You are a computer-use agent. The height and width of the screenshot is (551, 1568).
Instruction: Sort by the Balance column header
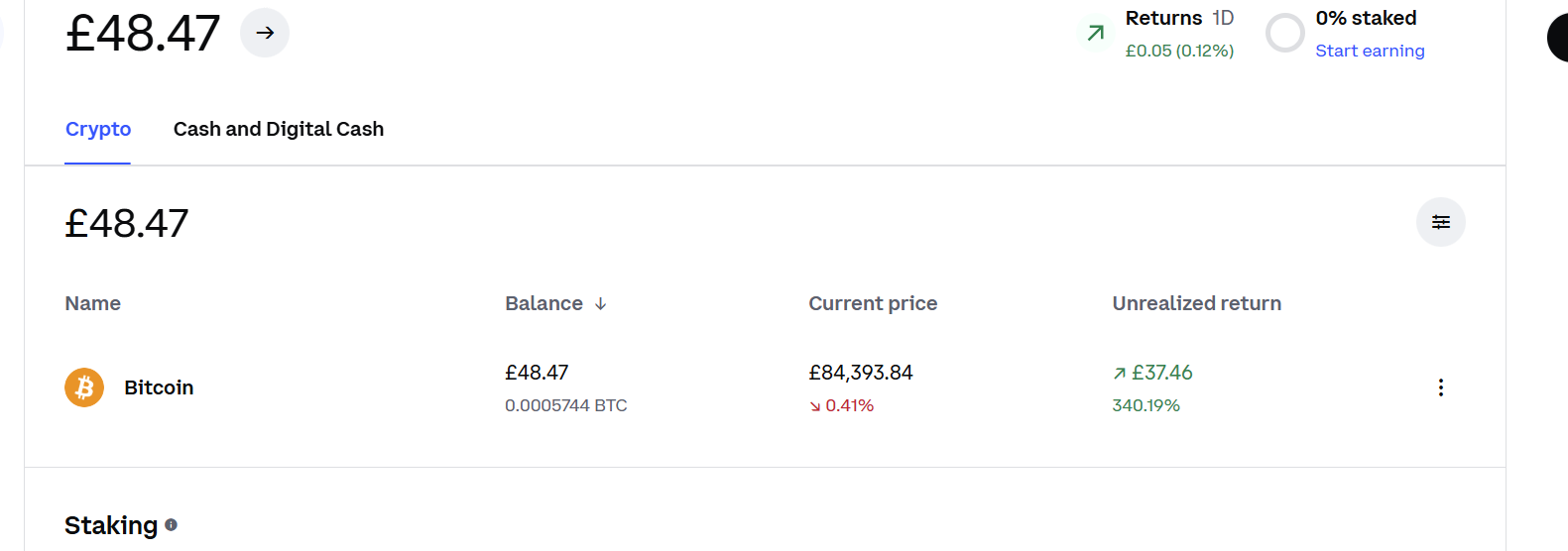click(543, 303)
